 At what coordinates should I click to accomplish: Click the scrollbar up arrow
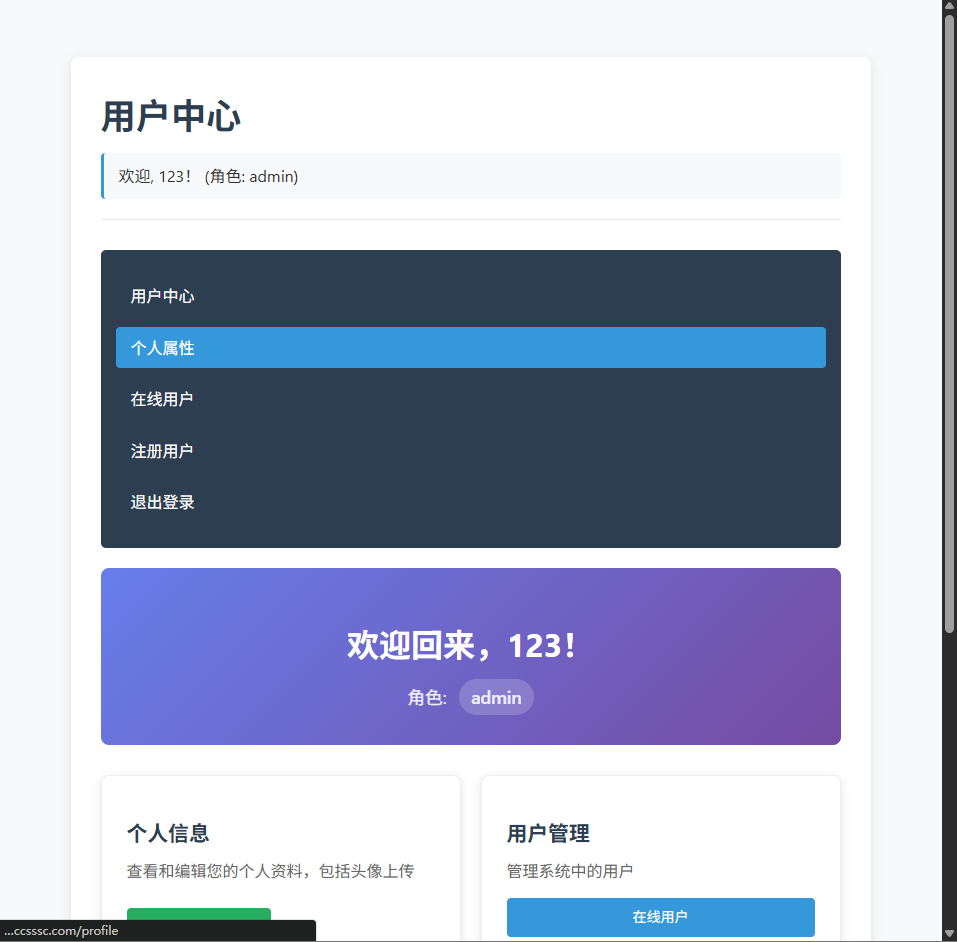click(949, 7)
